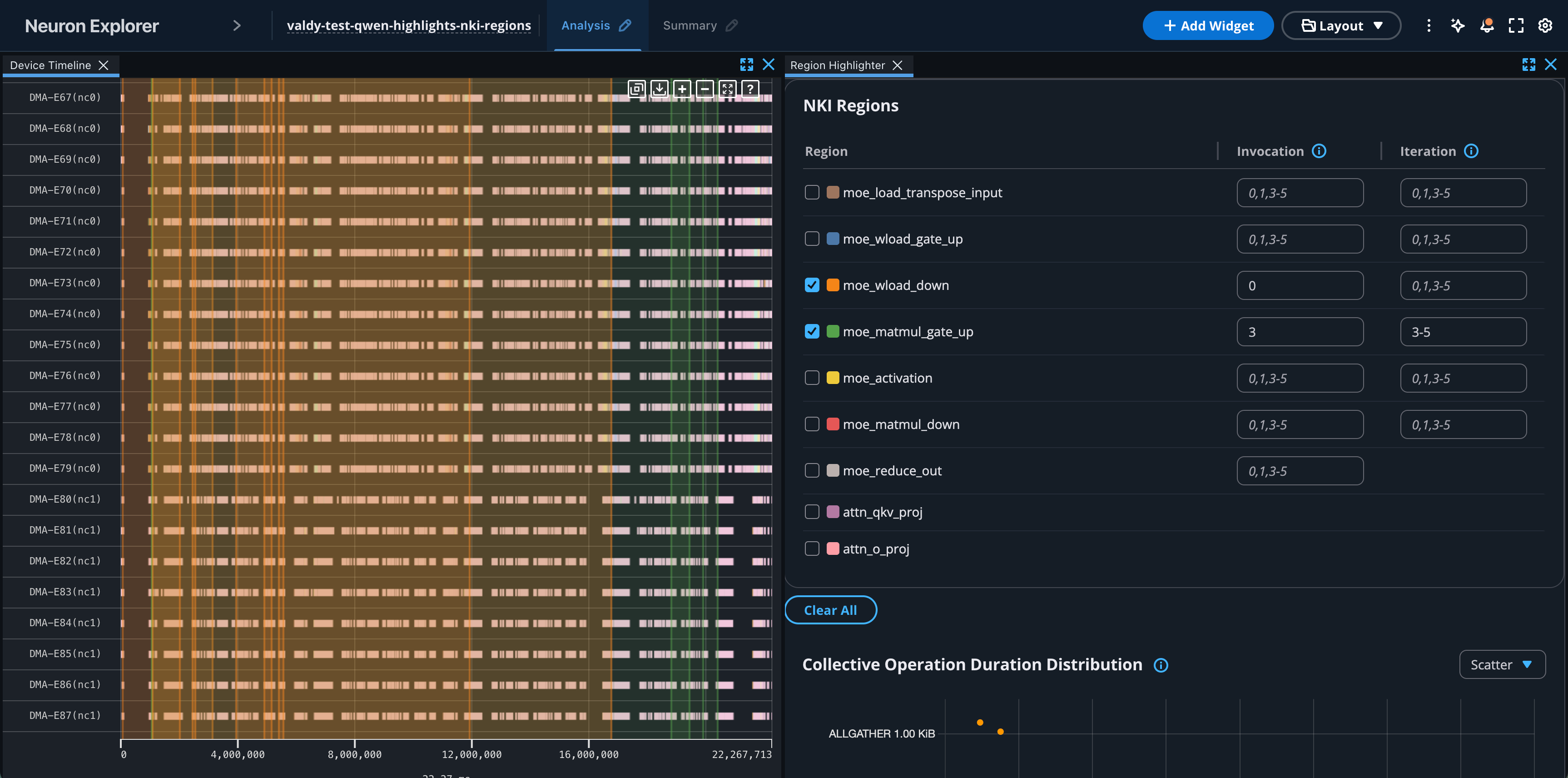This screenshot has width=1568, height=778.
Task: Check the moe_load_transpose_input region checkbox
Action: click(812, 192)
